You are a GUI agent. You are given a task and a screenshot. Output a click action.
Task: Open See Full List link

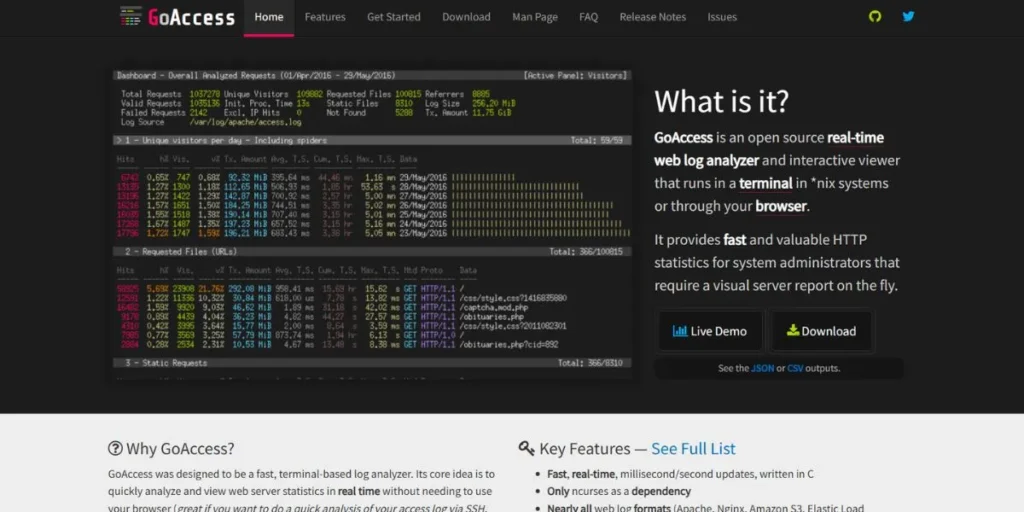point(694,449)
